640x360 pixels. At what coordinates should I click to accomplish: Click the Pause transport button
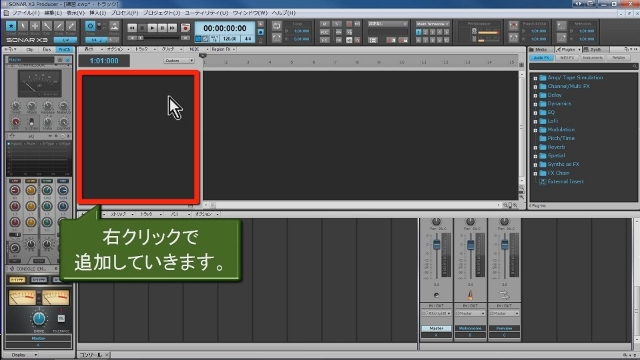click(162, 28)
